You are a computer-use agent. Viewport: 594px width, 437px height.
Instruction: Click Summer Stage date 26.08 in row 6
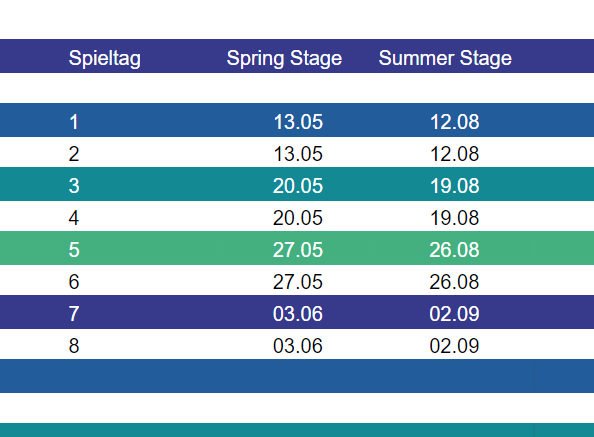click(455, 282)
